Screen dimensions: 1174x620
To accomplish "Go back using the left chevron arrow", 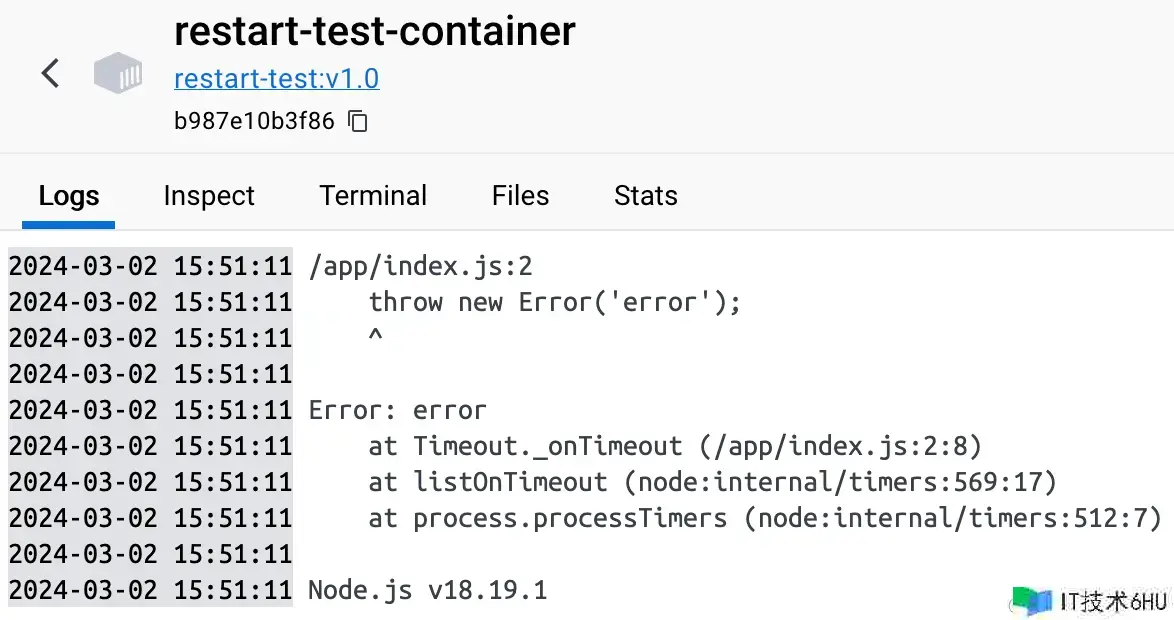I will [50, 73].
